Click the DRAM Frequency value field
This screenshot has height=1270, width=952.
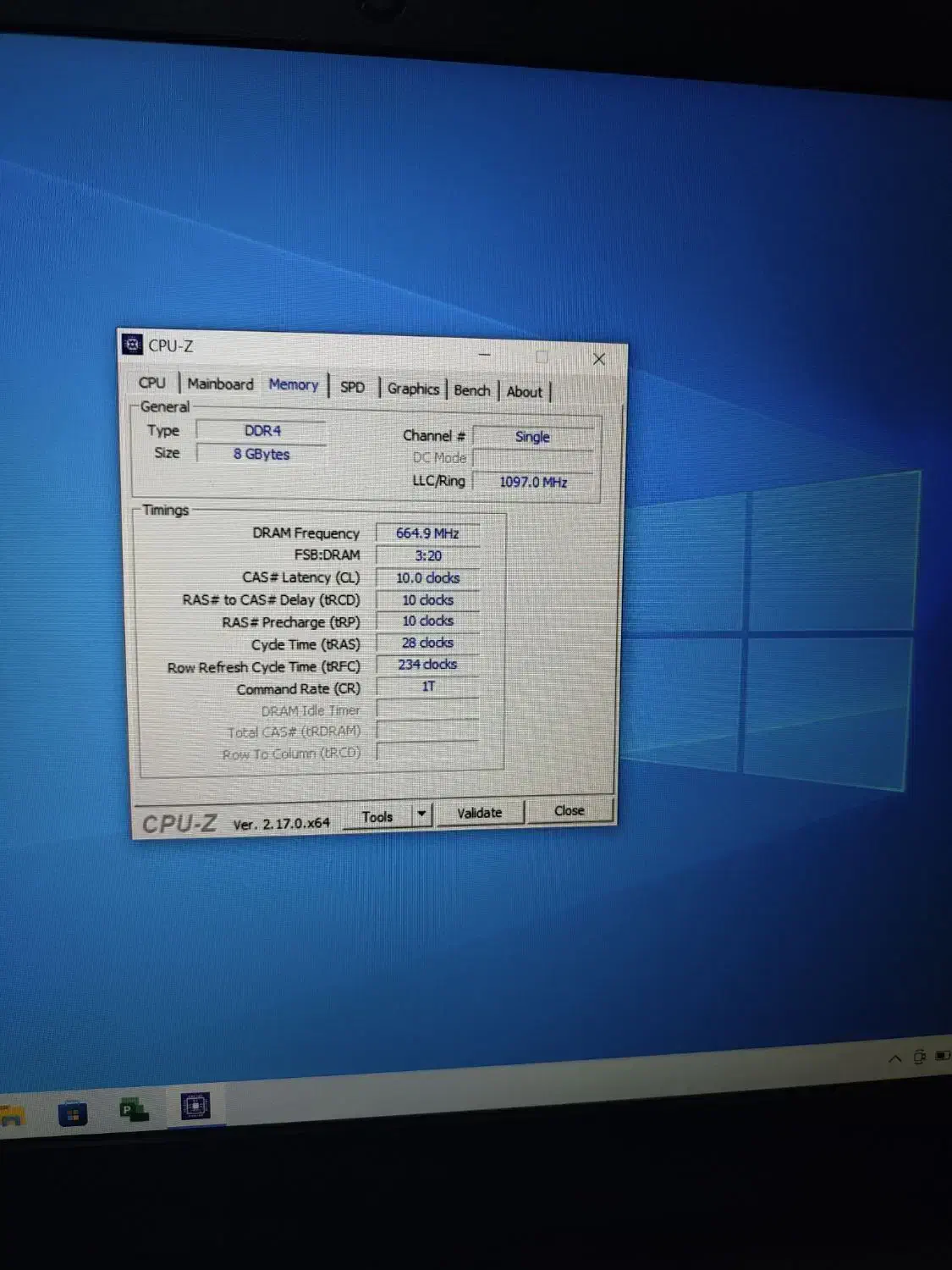[427, 533]
